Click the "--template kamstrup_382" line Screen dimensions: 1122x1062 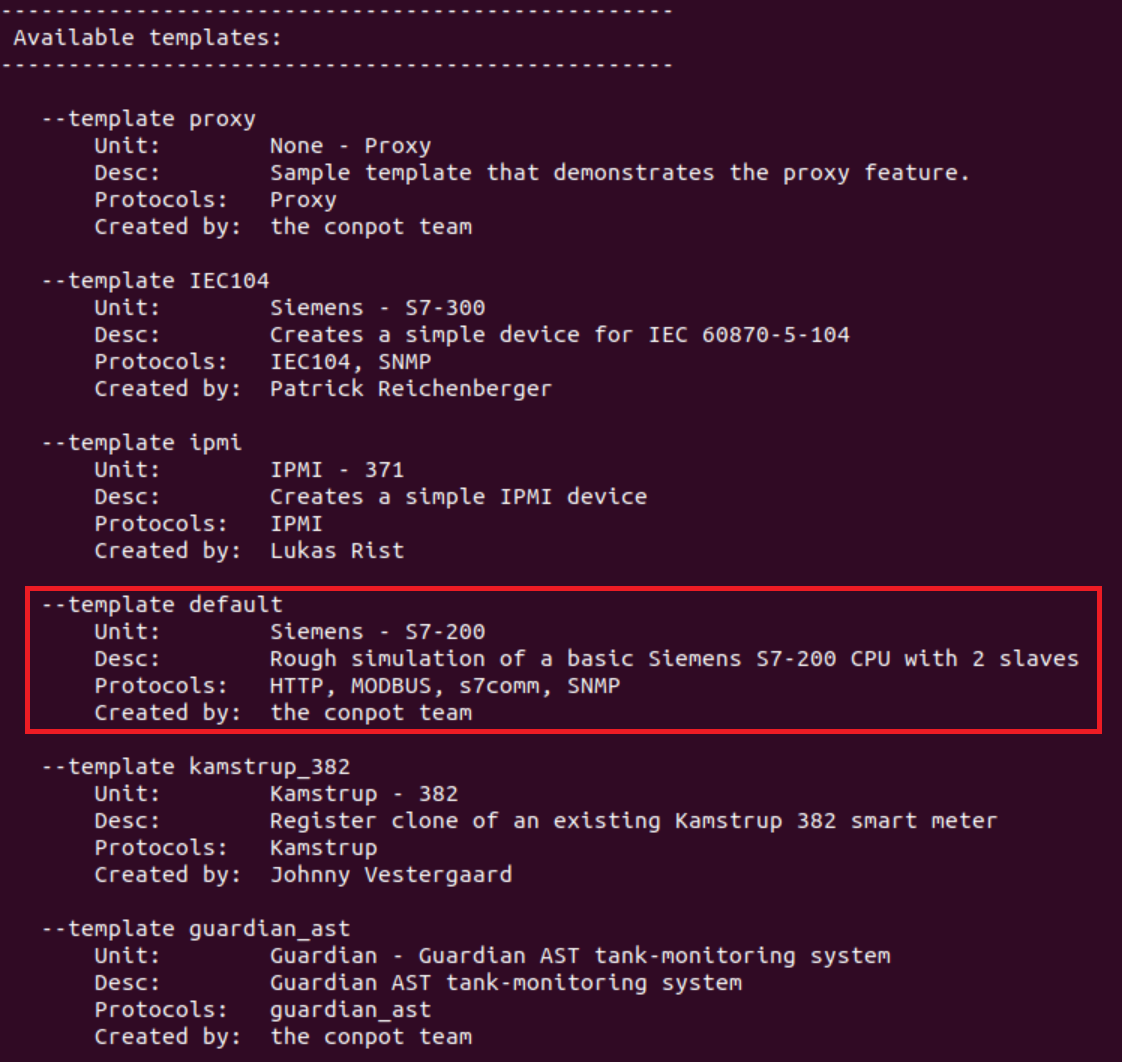coord(195,767)
